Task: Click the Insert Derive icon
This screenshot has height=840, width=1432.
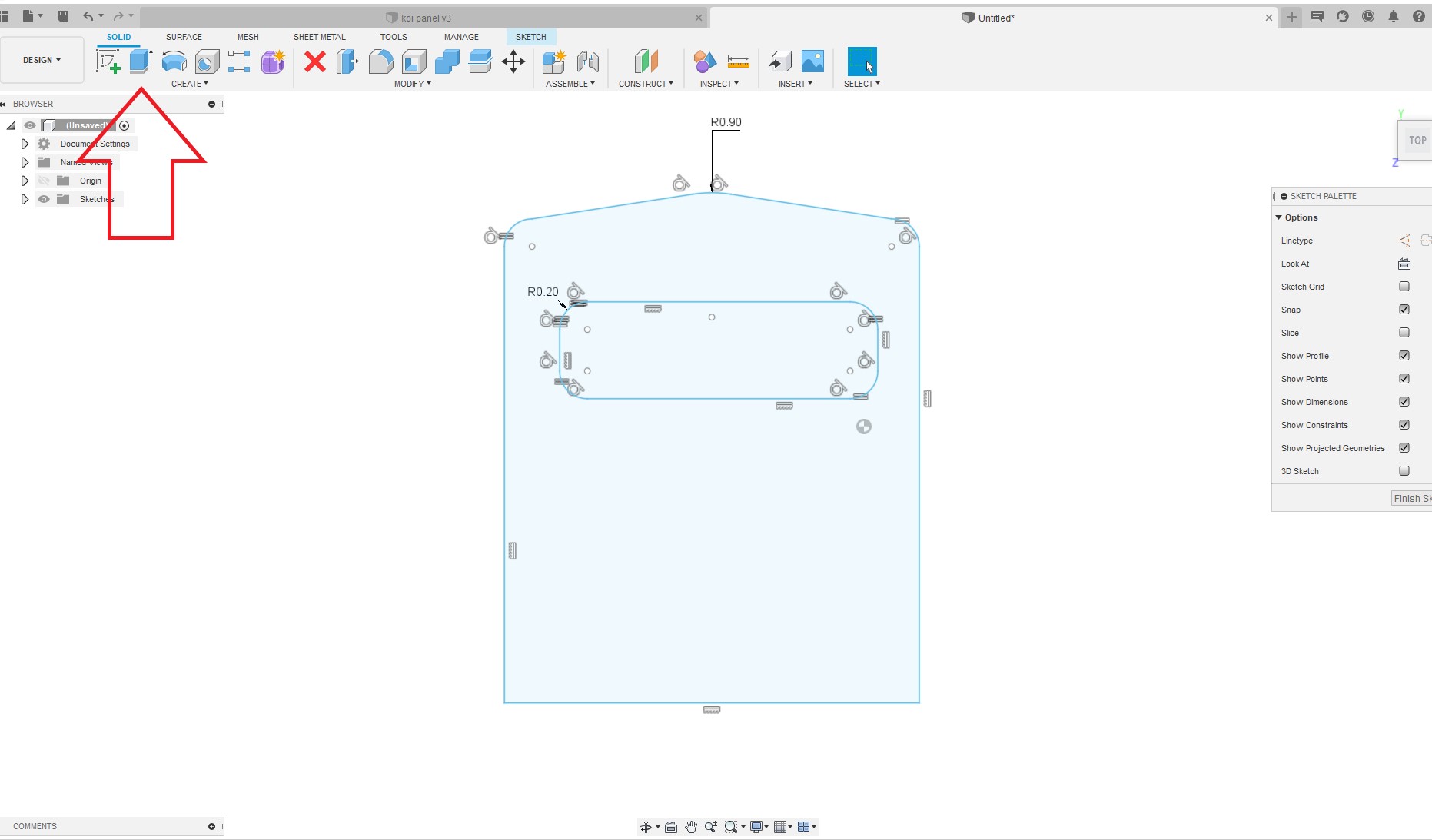Action: pos(780,61)
